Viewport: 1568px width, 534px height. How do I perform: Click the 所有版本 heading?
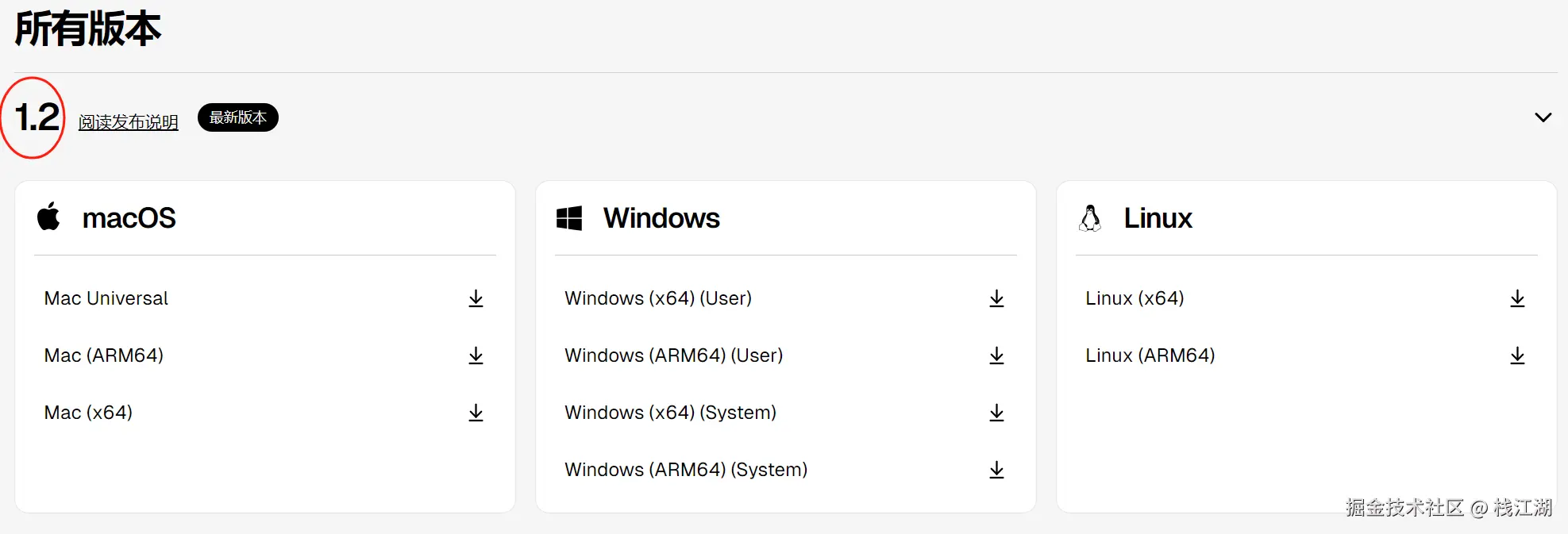click(87, 29)
